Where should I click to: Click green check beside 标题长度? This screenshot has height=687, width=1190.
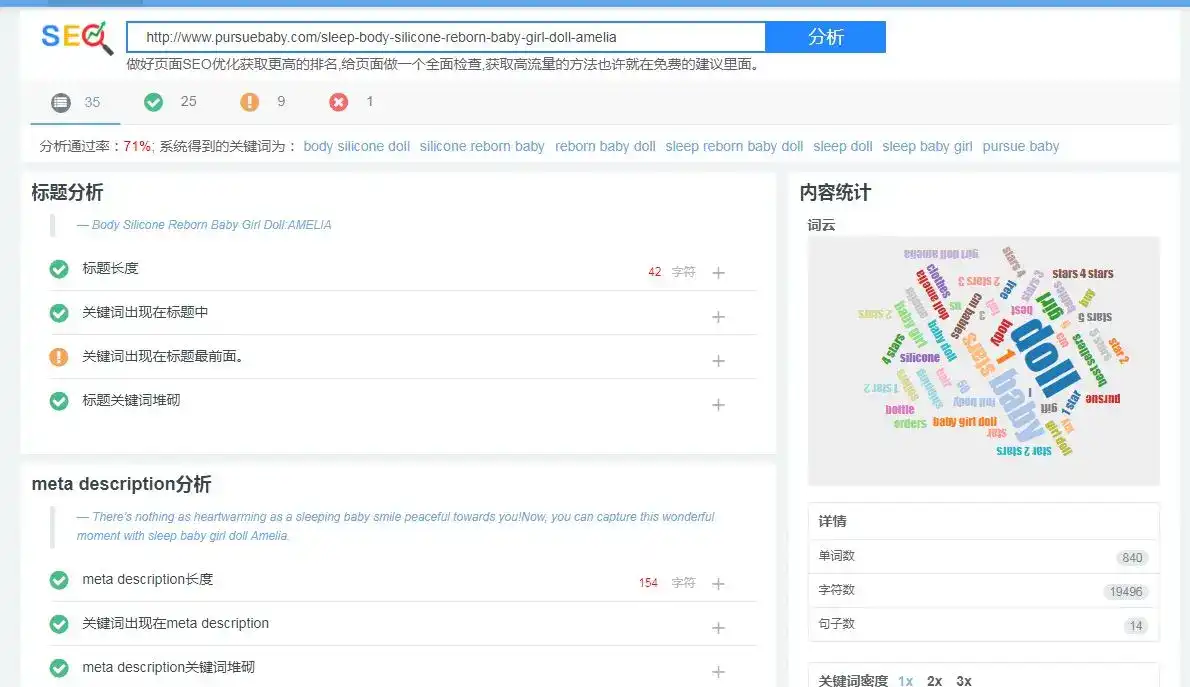58,269
